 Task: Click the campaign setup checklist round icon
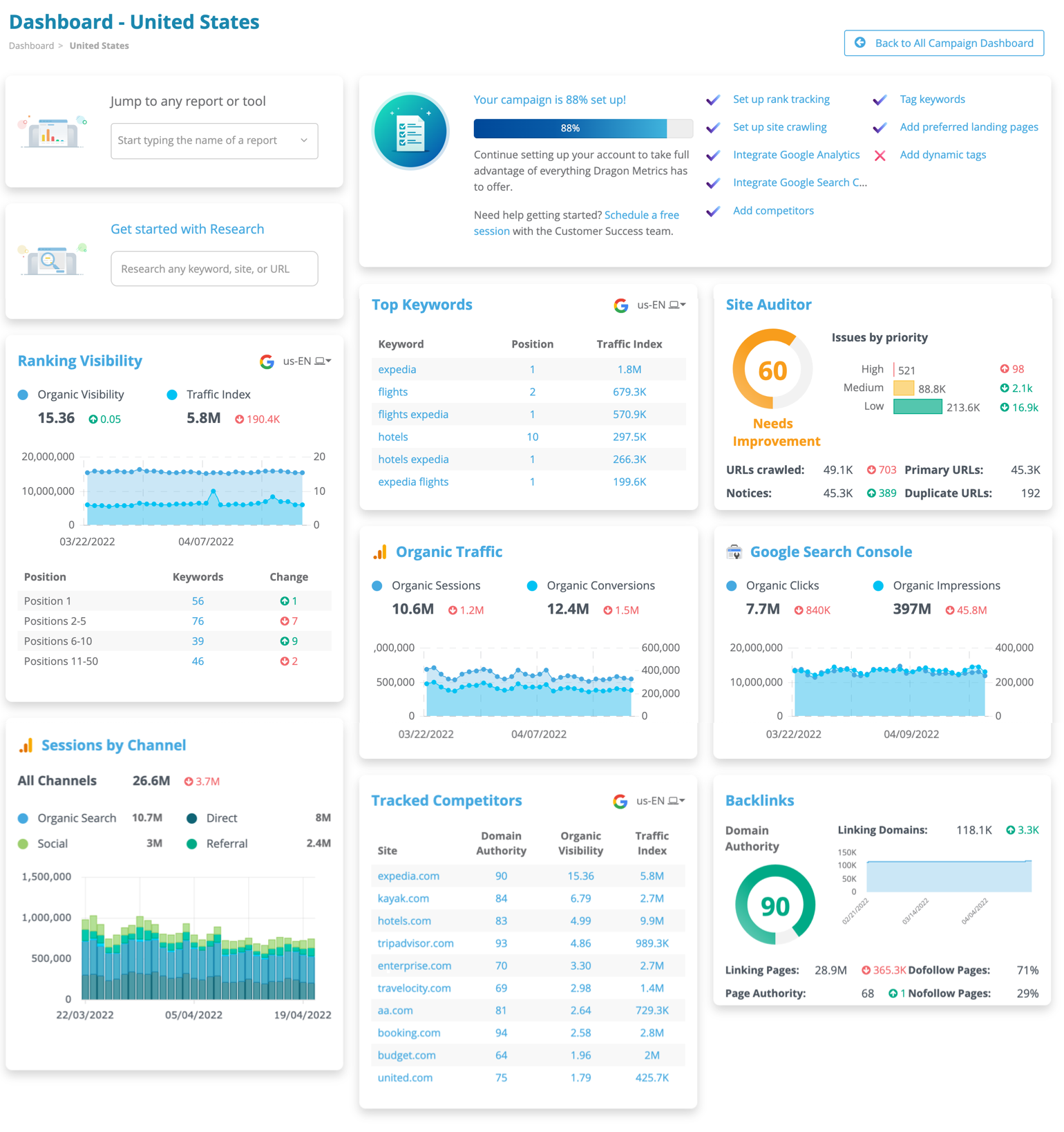410,131
